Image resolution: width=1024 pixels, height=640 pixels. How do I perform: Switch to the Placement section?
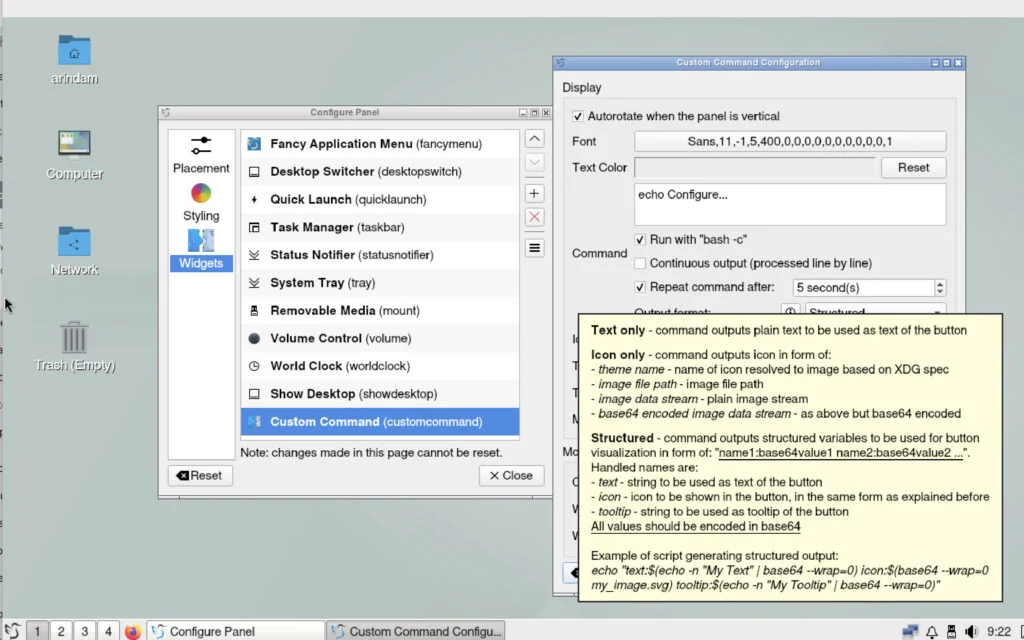tap(201, 154)
